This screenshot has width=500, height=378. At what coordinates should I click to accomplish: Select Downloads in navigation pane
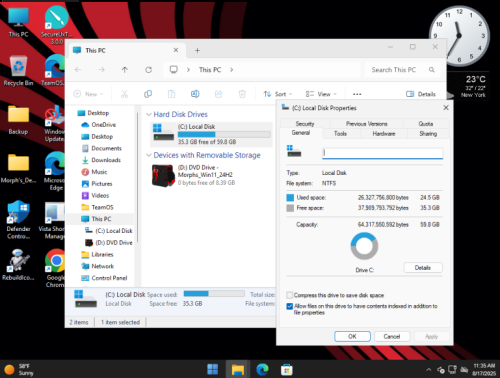pos(106,160)
